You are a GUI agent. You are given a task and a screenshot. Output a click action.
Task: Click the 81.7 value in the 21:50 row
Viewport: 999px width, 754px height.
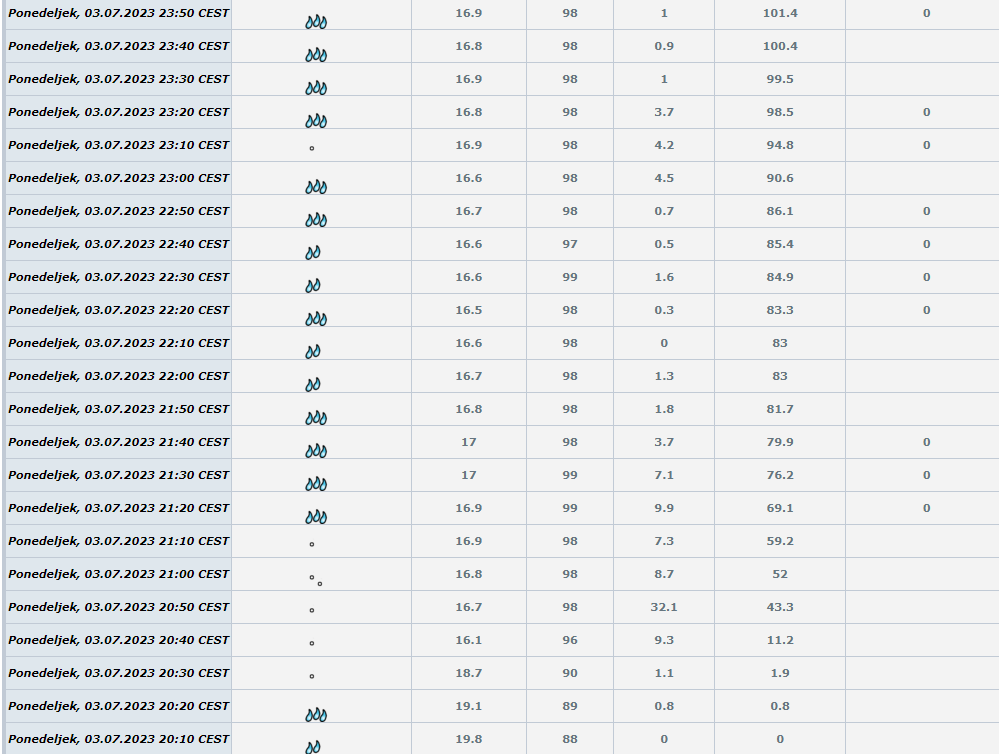tap(780, 410)
